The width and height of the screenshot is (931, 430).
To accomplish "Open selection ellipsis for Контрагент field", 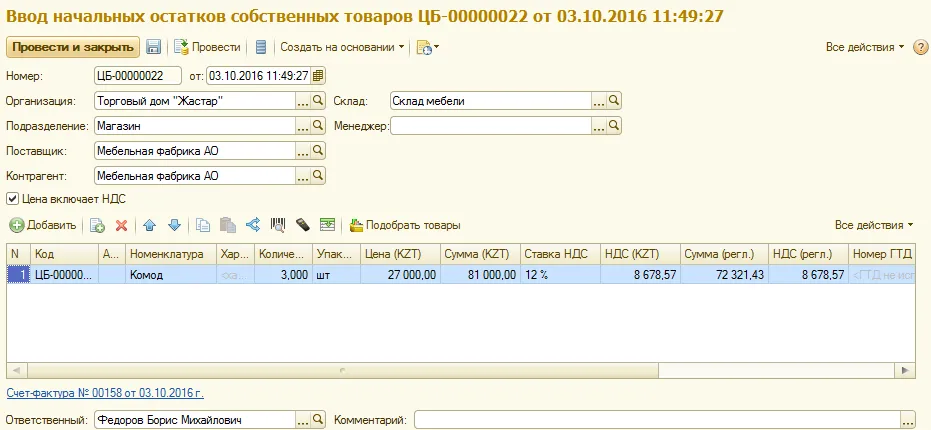I will [303, 176].
